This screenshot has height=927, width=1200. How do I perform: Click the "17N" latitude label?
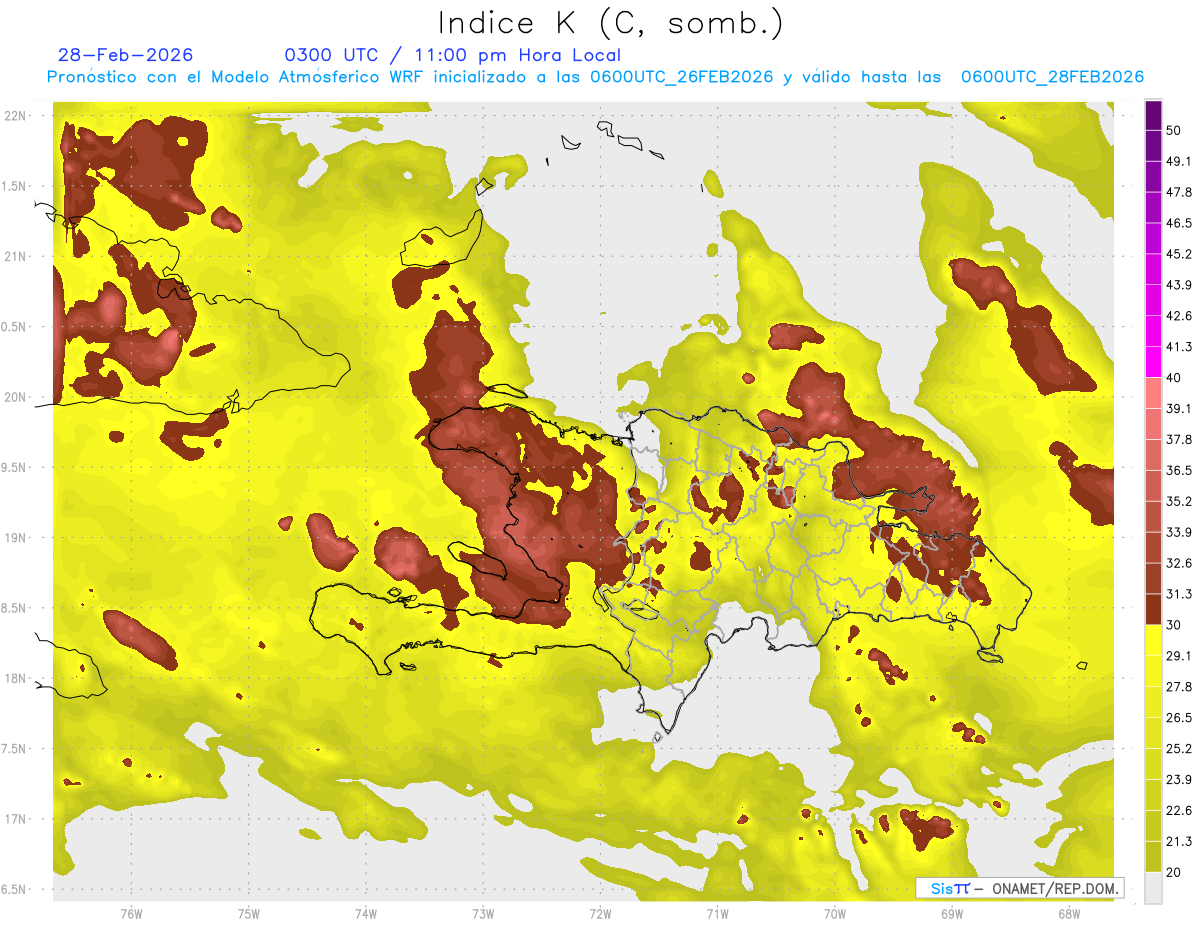[17, 819]
